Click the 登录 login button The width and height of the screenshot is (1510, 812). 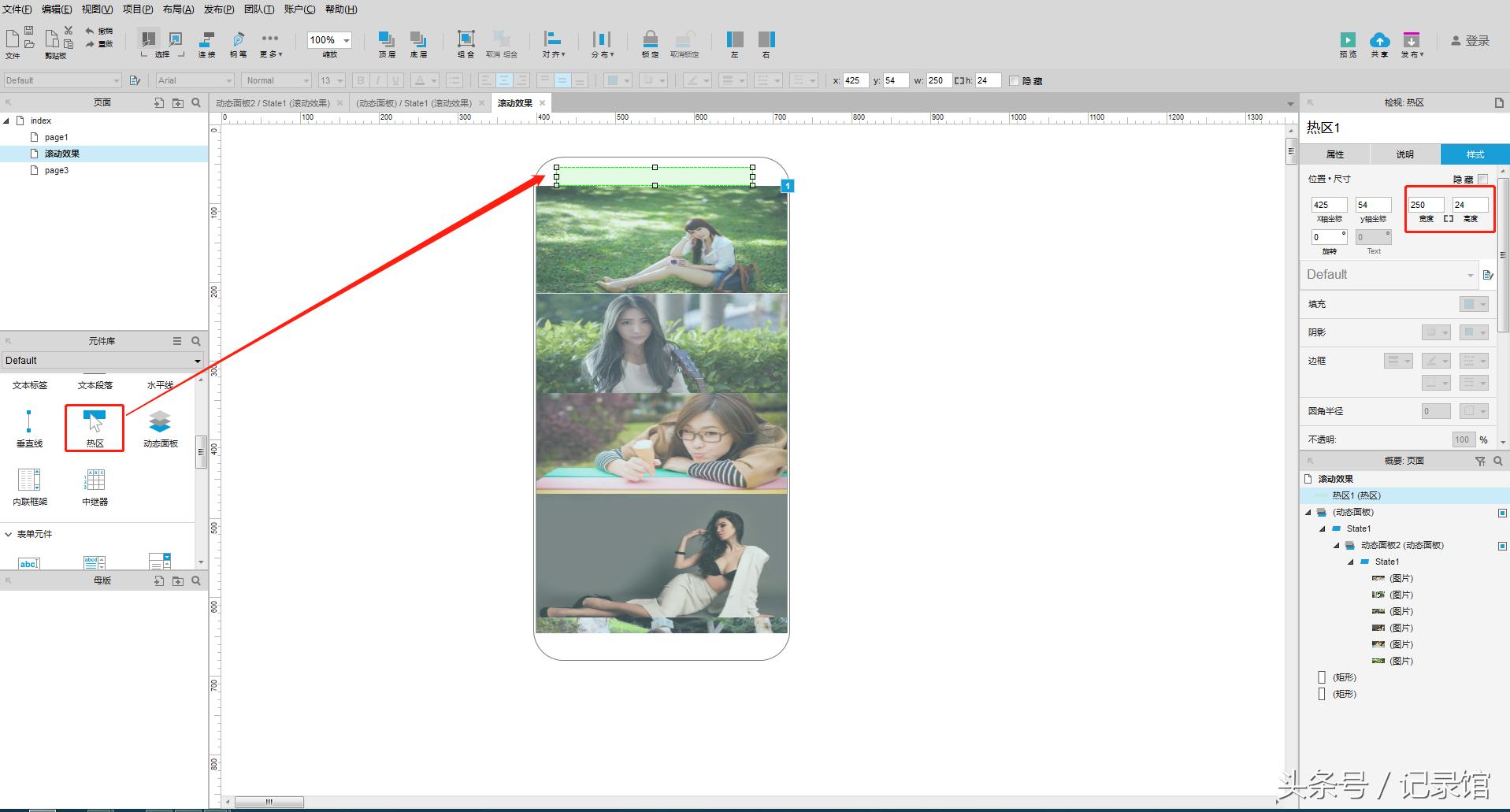pyautogui.click(x=1470, y=41)
